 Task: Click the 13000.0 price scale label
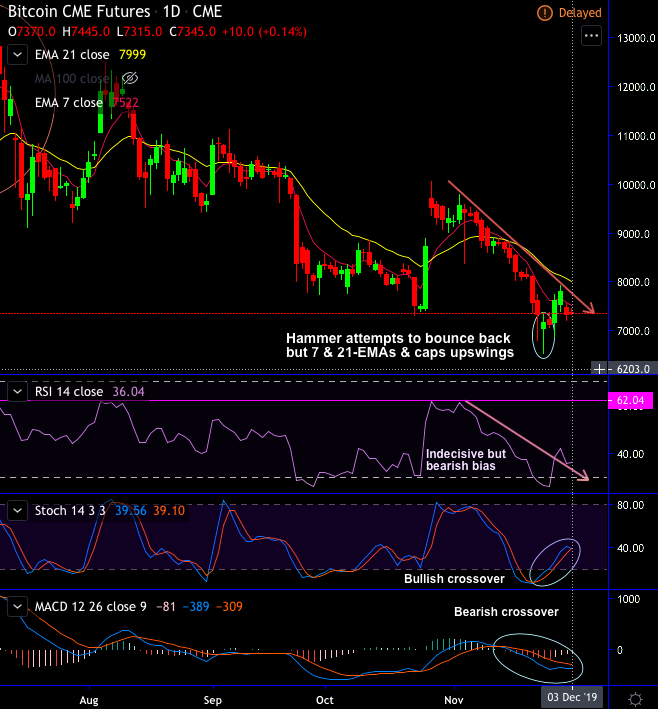(x=636, y=38)
